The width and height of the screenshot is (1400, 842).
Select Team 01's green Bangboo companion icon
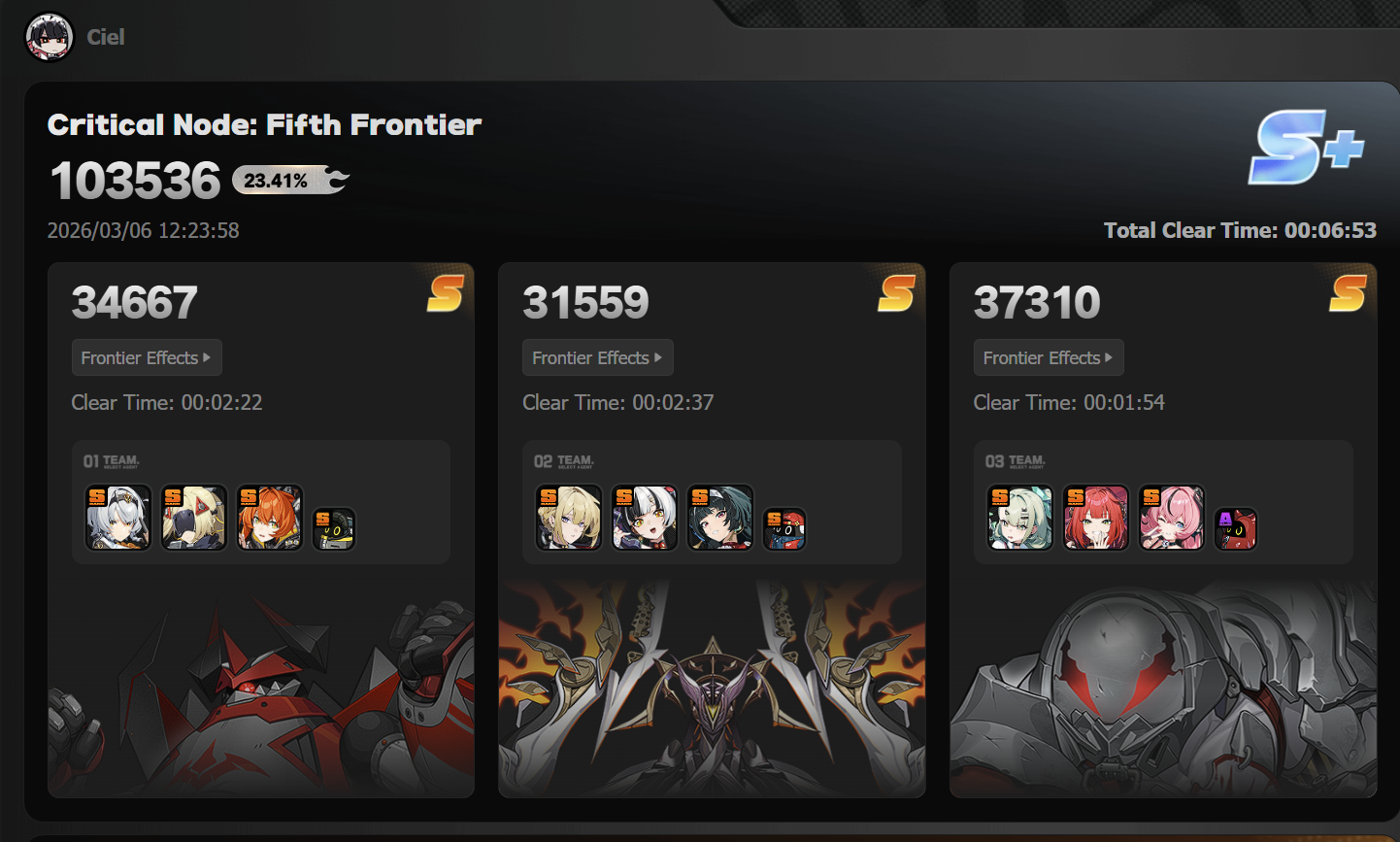click(334, 529)
